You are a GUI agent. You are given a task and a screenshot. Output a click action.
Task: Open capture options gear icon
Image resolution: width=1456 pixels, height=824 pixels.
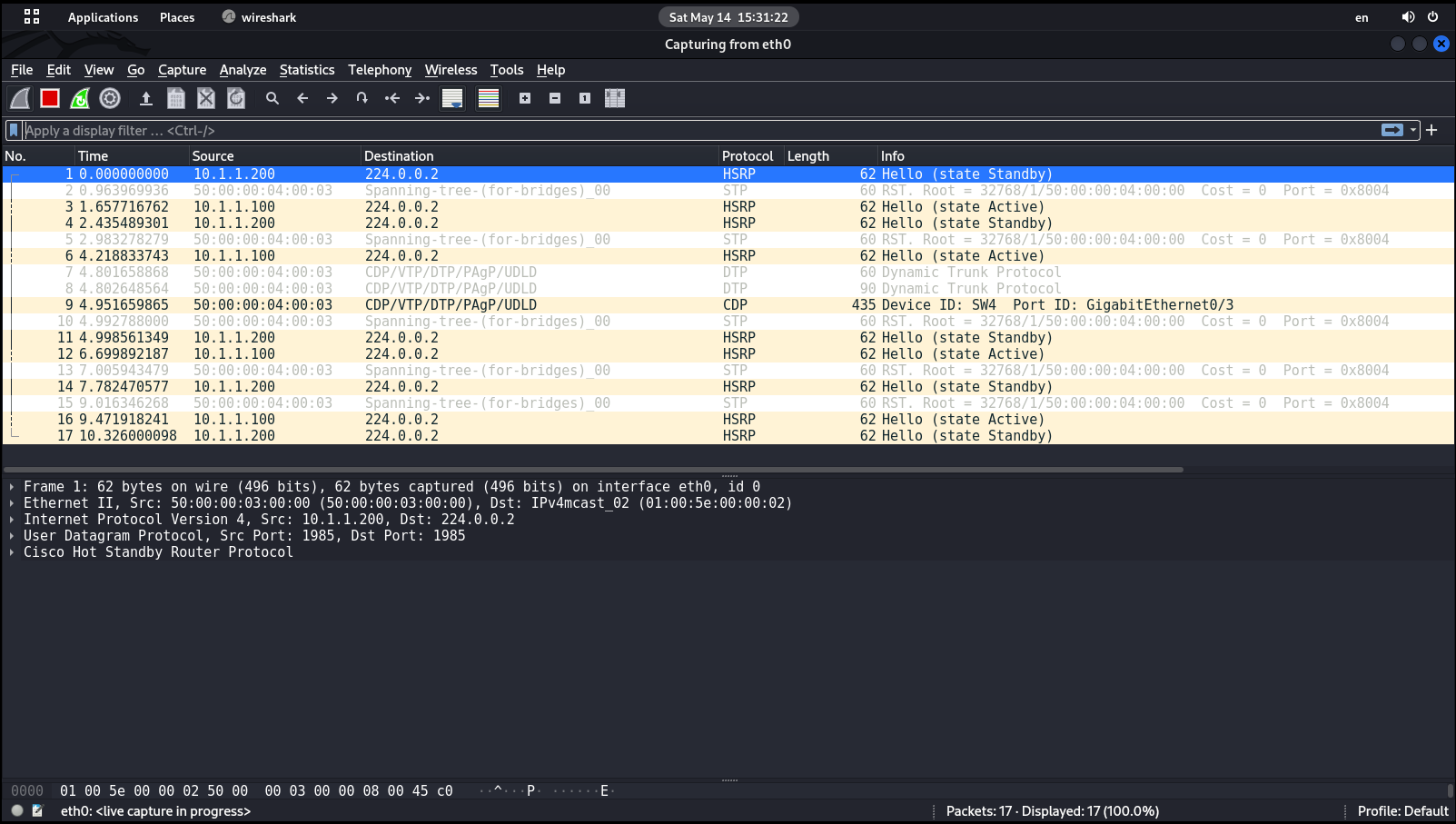[110, 98]
